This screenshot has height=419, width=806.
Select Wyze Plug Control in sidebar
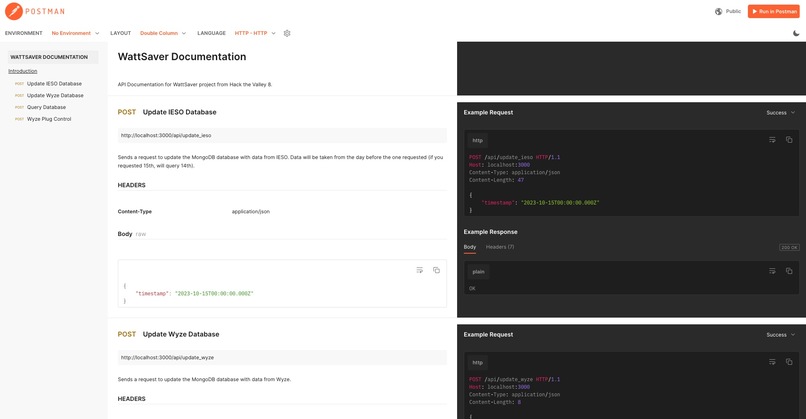[49, 119]
